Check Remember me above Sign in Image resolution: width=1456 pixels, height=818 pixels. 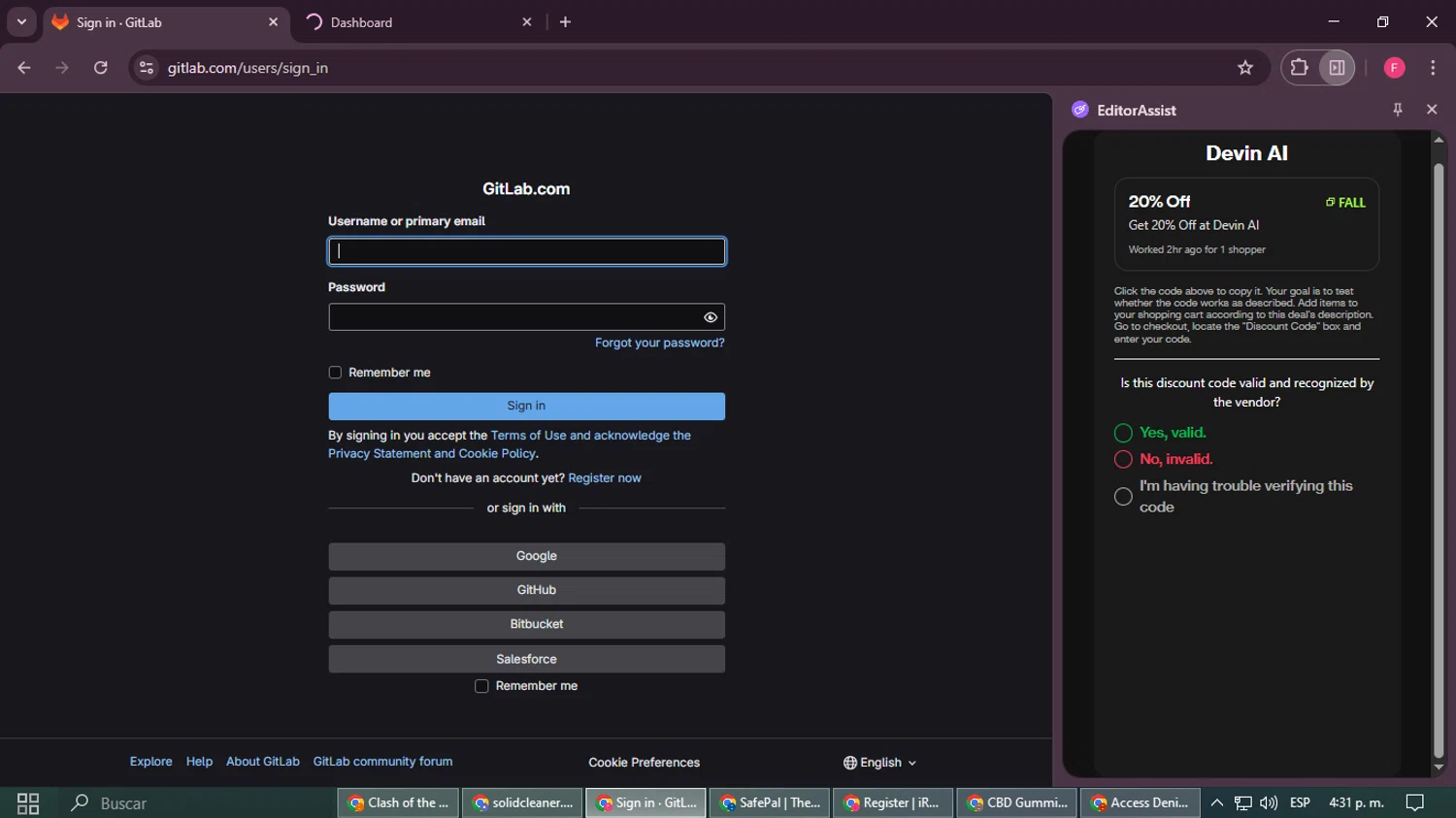(x=335, y=373)
